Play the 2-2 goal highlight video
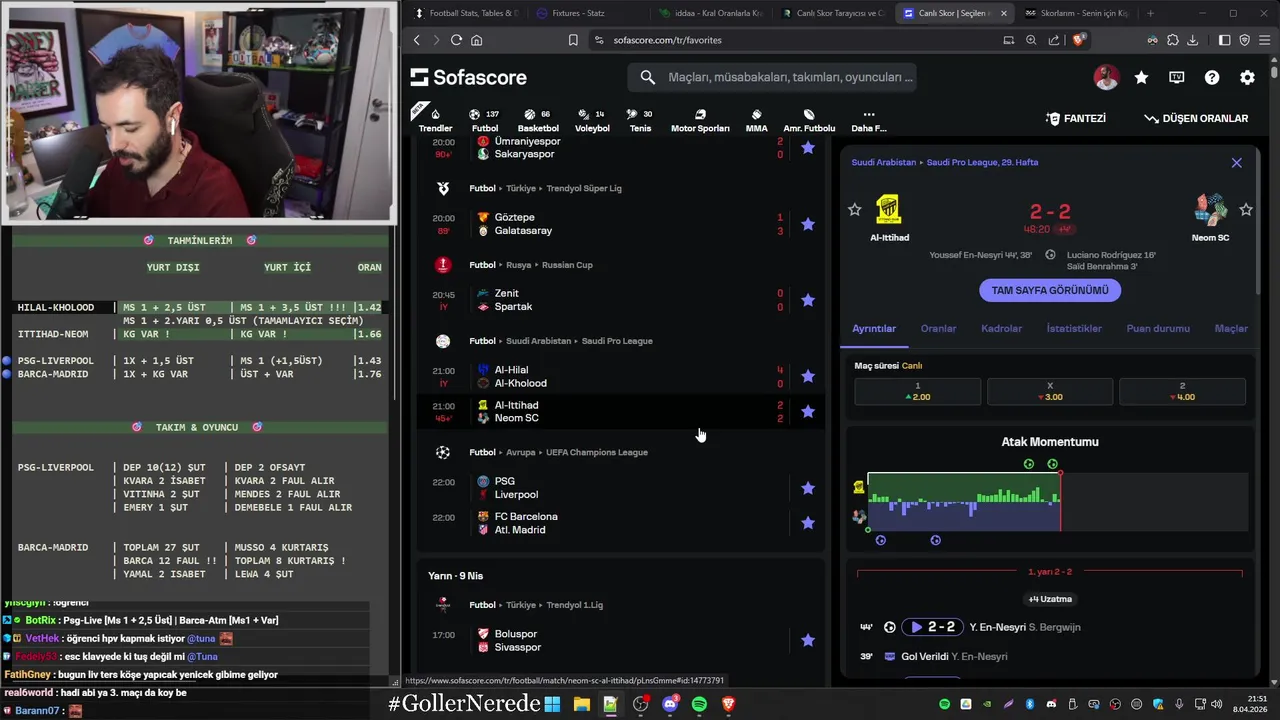 click(x=932, y=627)
